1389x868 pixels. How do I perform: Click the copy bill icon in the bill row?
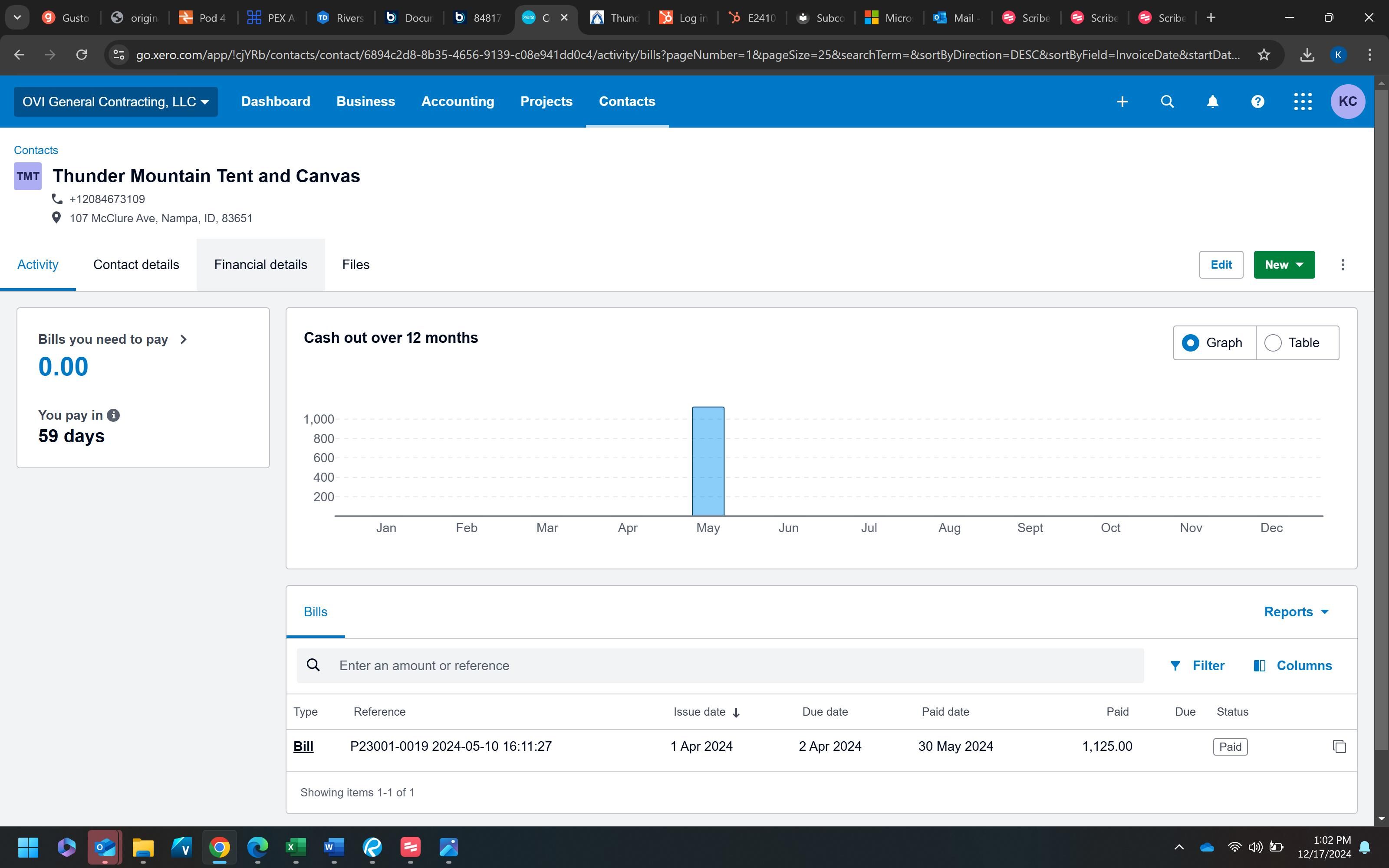click(1339, 746)
